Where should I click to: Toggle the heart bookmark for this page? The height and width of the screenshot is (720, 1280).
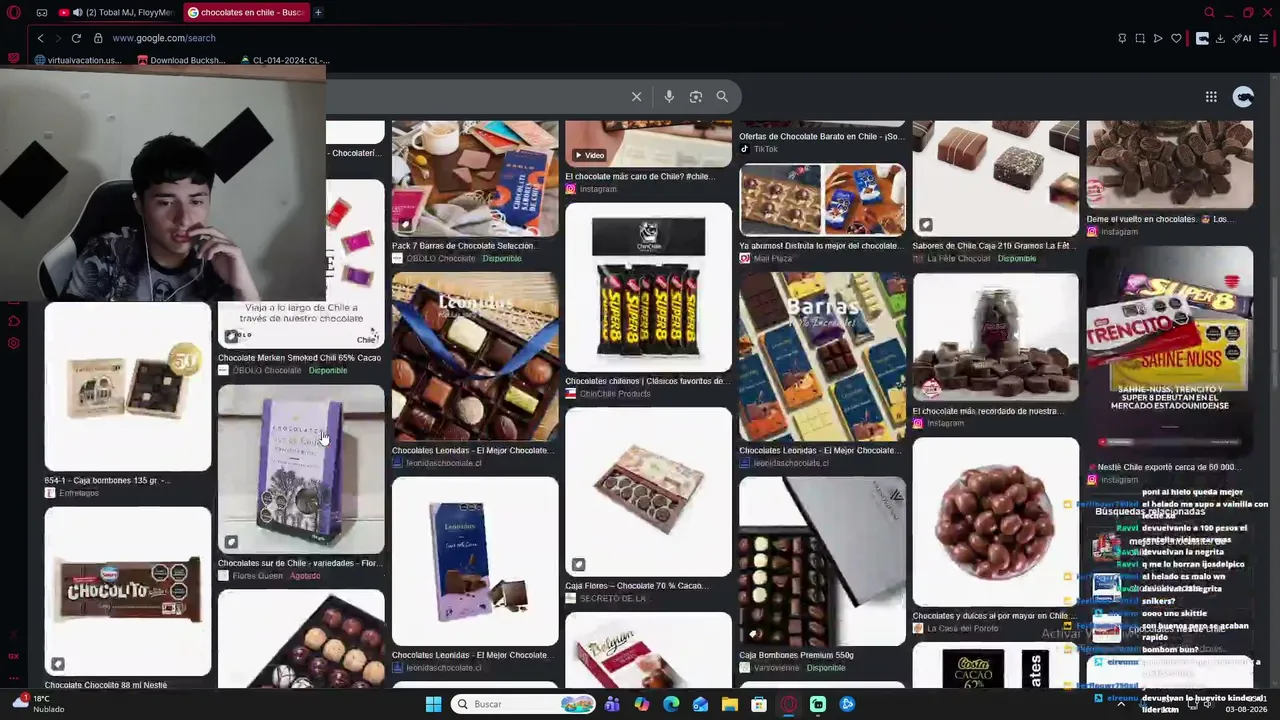coord(1176,38)
